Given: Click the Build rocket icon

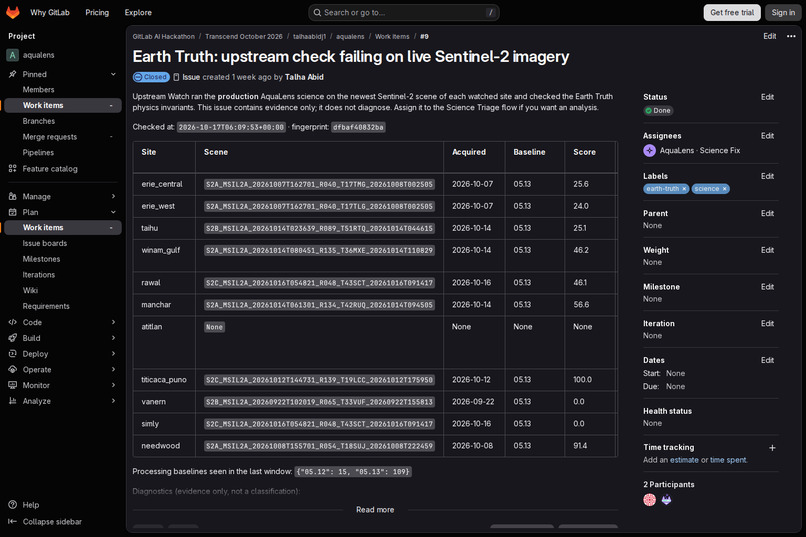Looking at the screenshot, I should pos(12,338).
